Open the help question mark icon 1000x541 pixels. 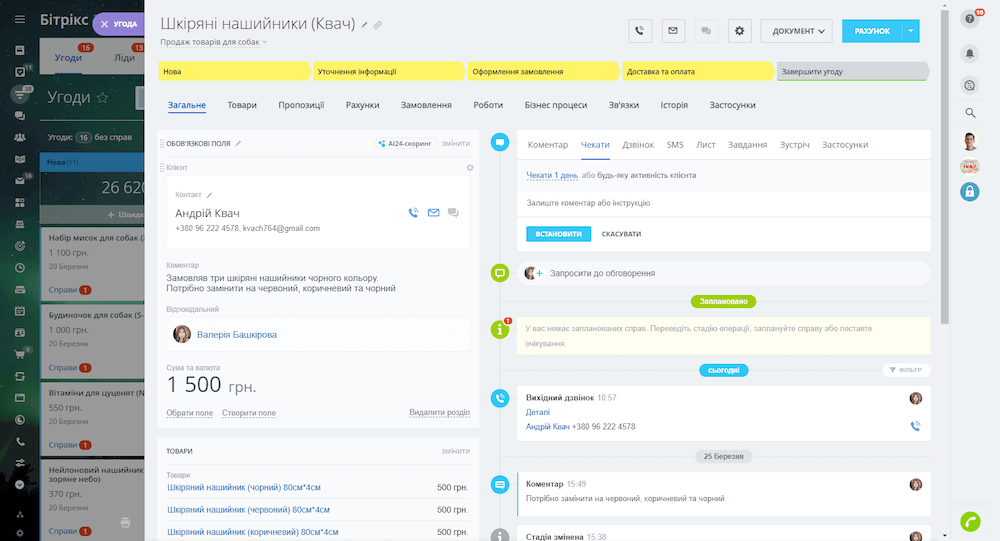(x=969, y=19)
